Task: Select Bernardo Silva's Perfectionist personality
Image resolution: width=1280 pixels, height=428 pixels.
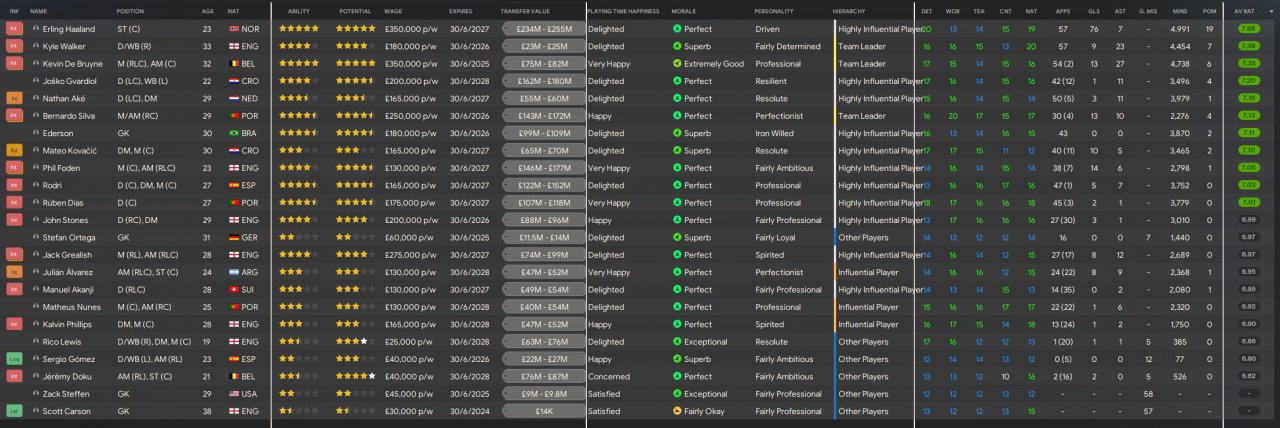Action: coord(779,116)
